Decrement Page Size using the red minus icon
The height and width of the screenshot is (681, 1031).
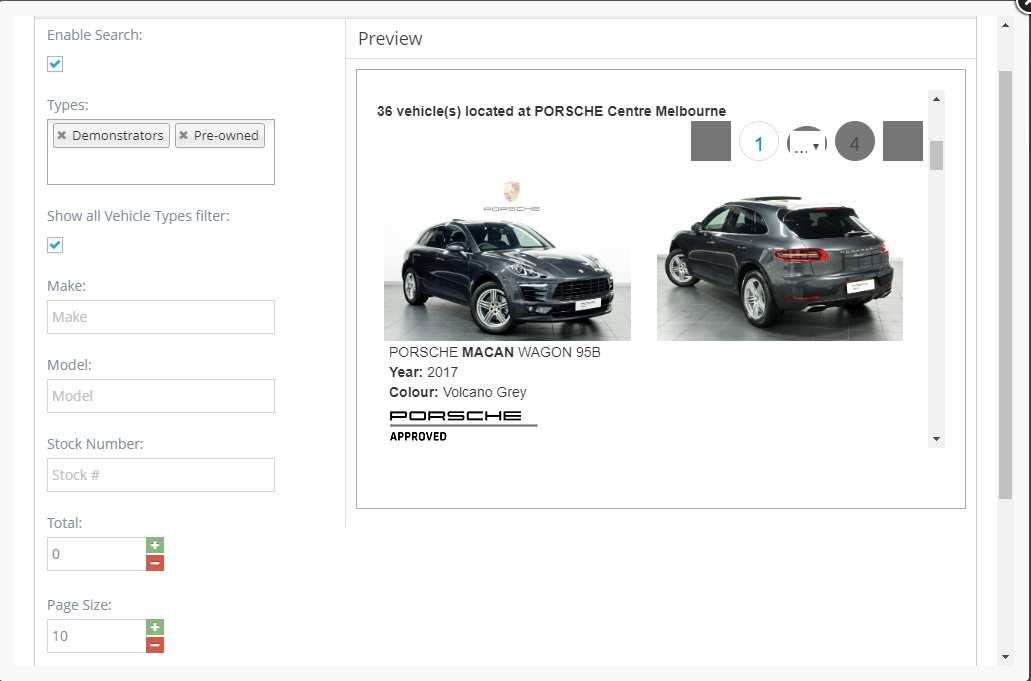(154, 645)
